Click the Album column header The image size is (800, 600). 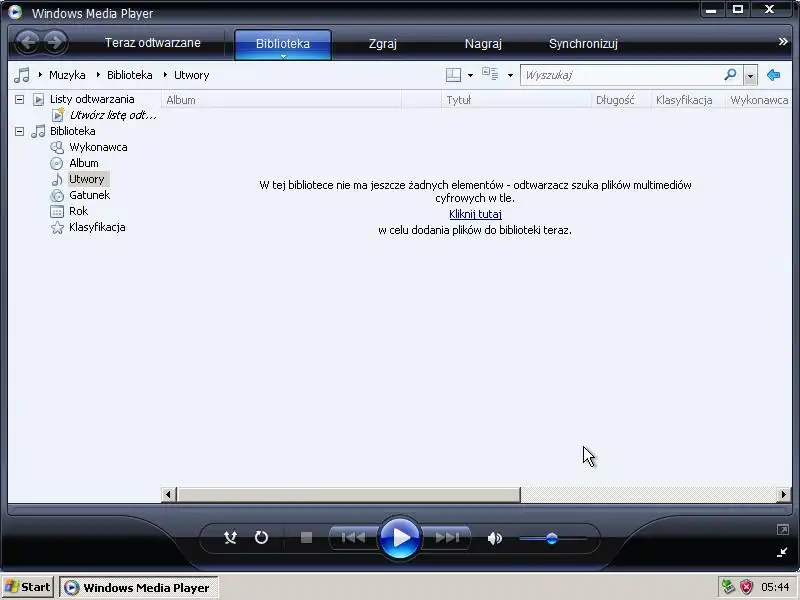(281, 100)
